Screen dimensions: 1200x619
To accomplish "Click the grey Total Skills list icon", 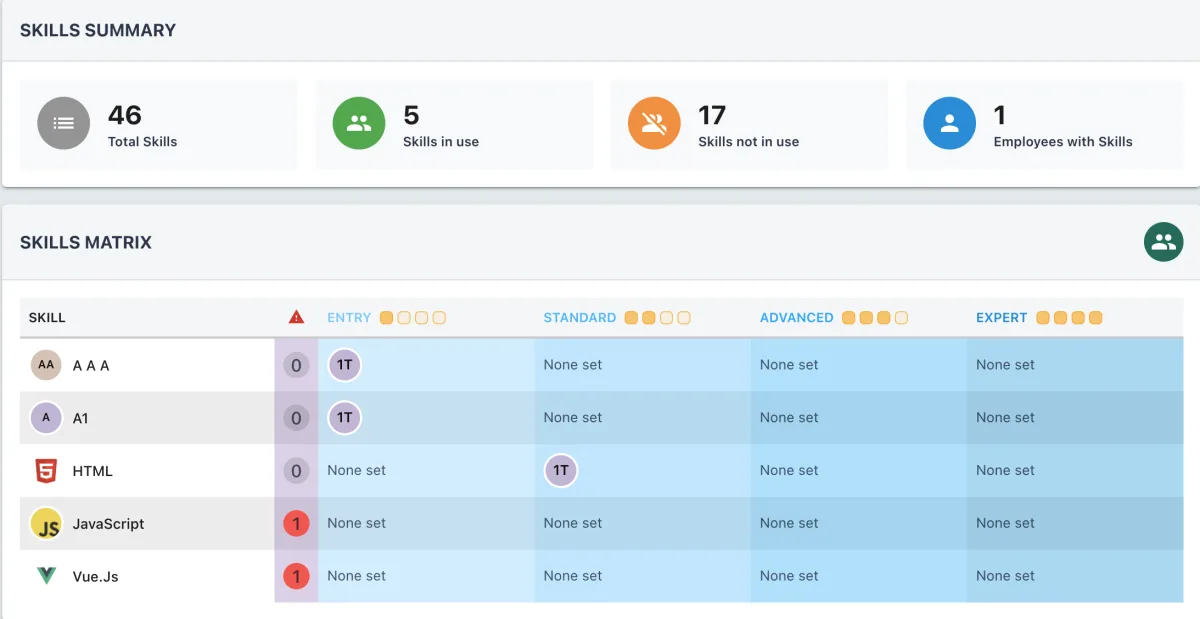I will click(64, 123).
